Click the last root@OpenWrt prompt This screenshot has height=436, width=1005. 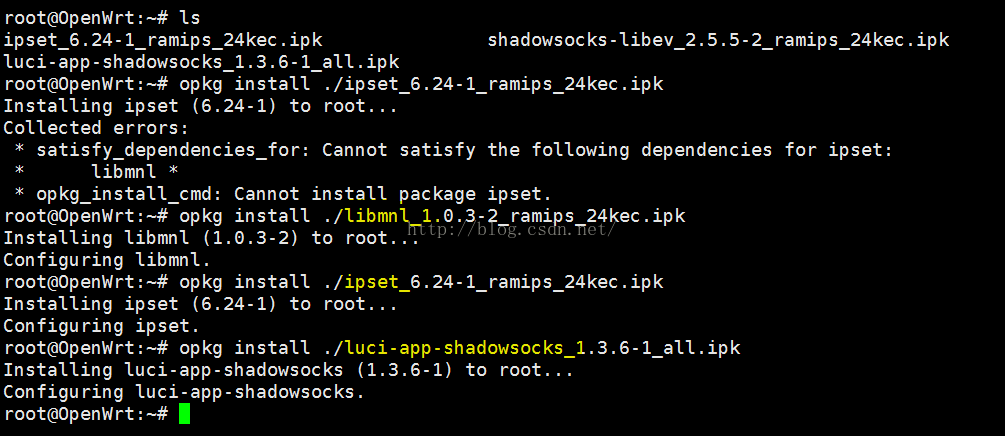click(x=86, y=414)
